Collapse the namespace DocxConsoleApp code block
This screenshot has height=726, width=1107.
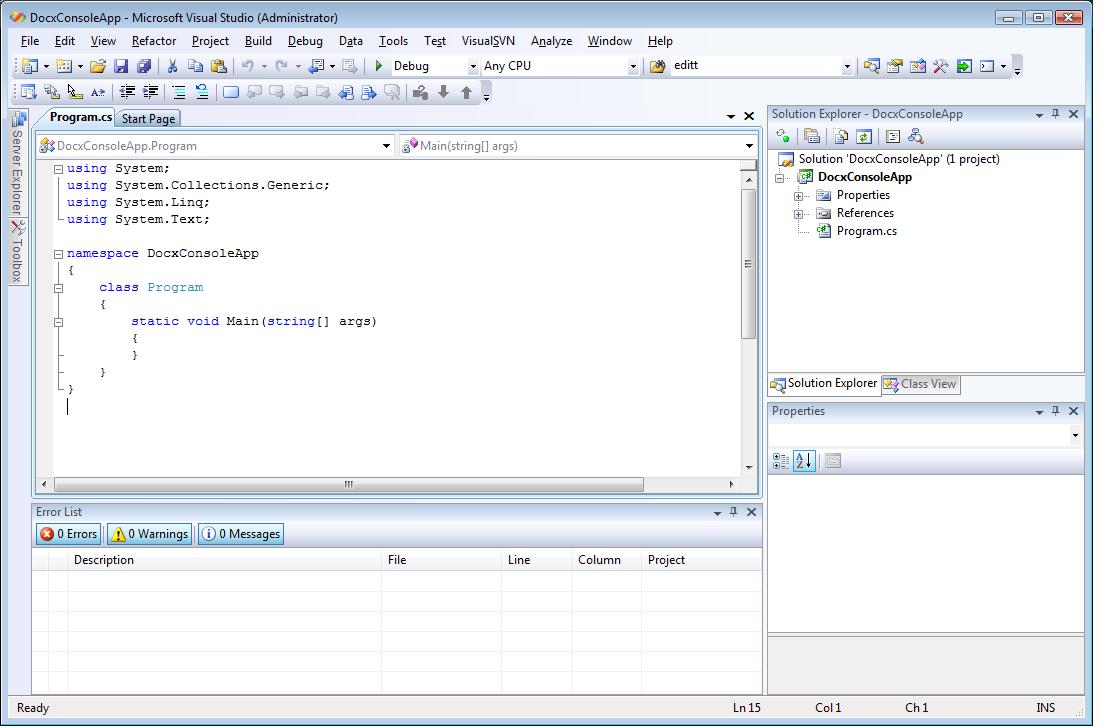click(x=59, y=254)
